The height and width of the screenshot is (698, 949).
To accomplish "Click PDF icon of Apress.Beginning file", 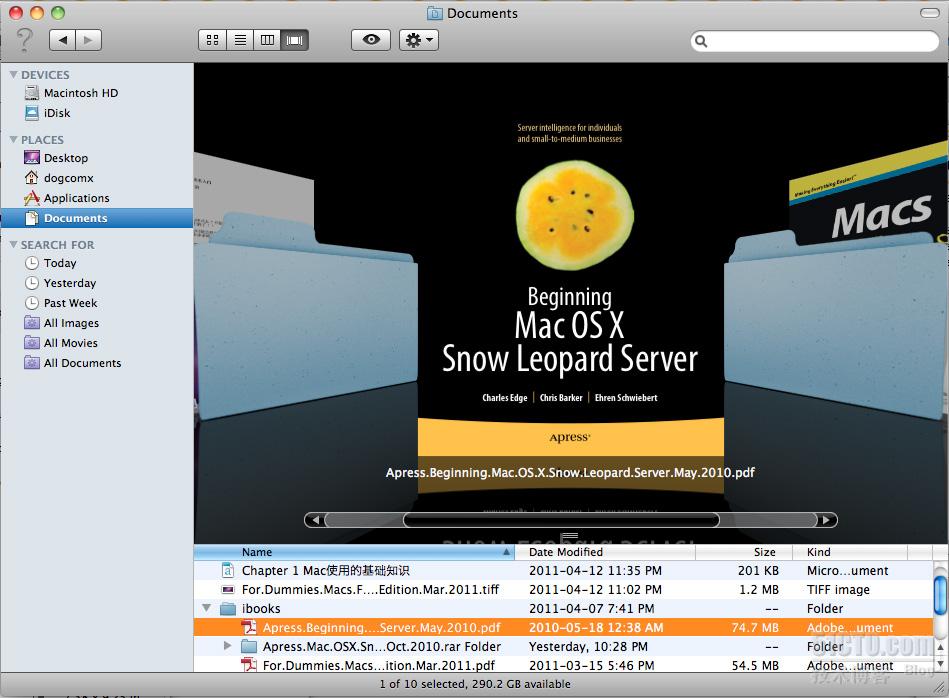I will (249, 627).
